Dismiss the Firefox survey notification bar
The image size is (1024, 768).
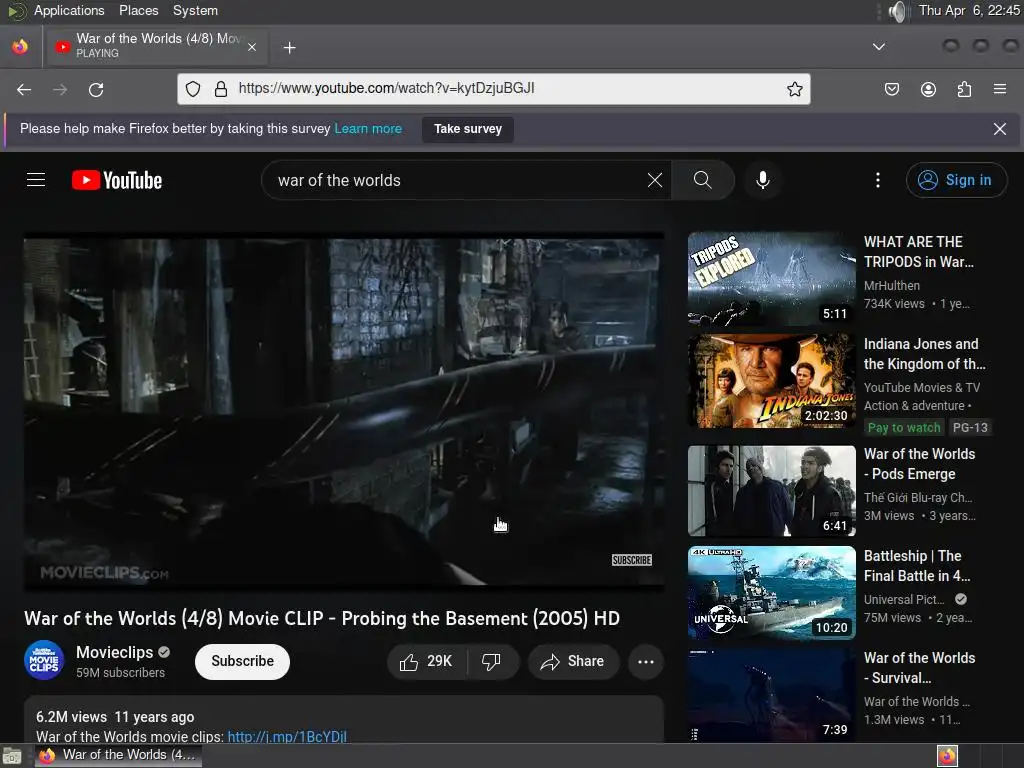tap(999, 129)
